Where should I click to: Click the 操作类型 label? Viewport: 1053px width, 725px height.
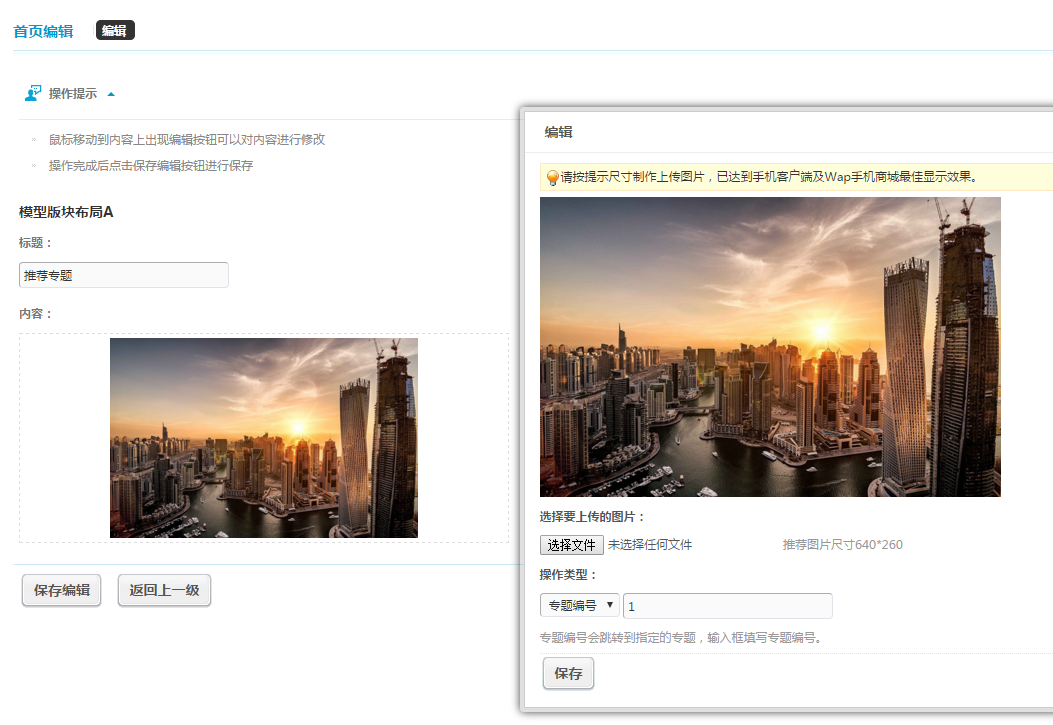point(568,575)
